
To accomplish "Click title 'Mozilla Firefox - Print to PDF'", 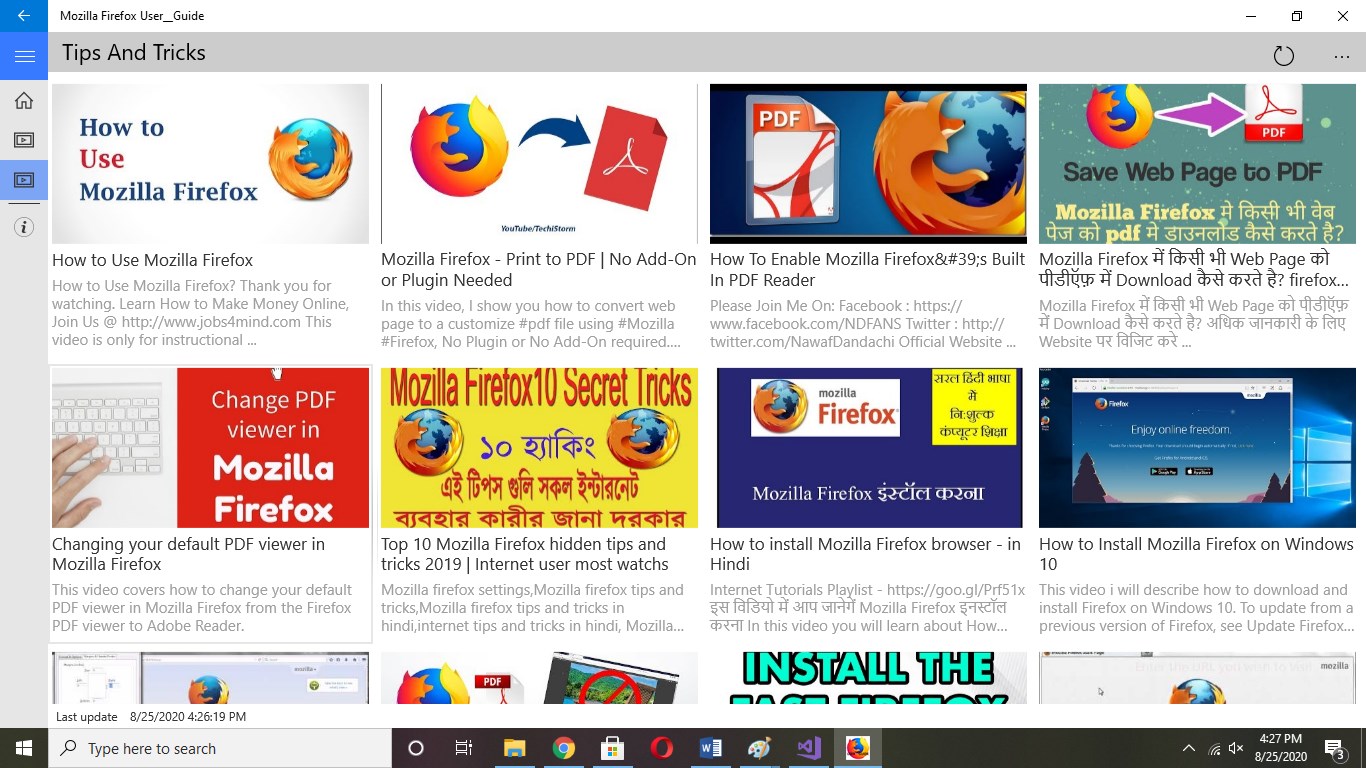I will click(539, 270).
